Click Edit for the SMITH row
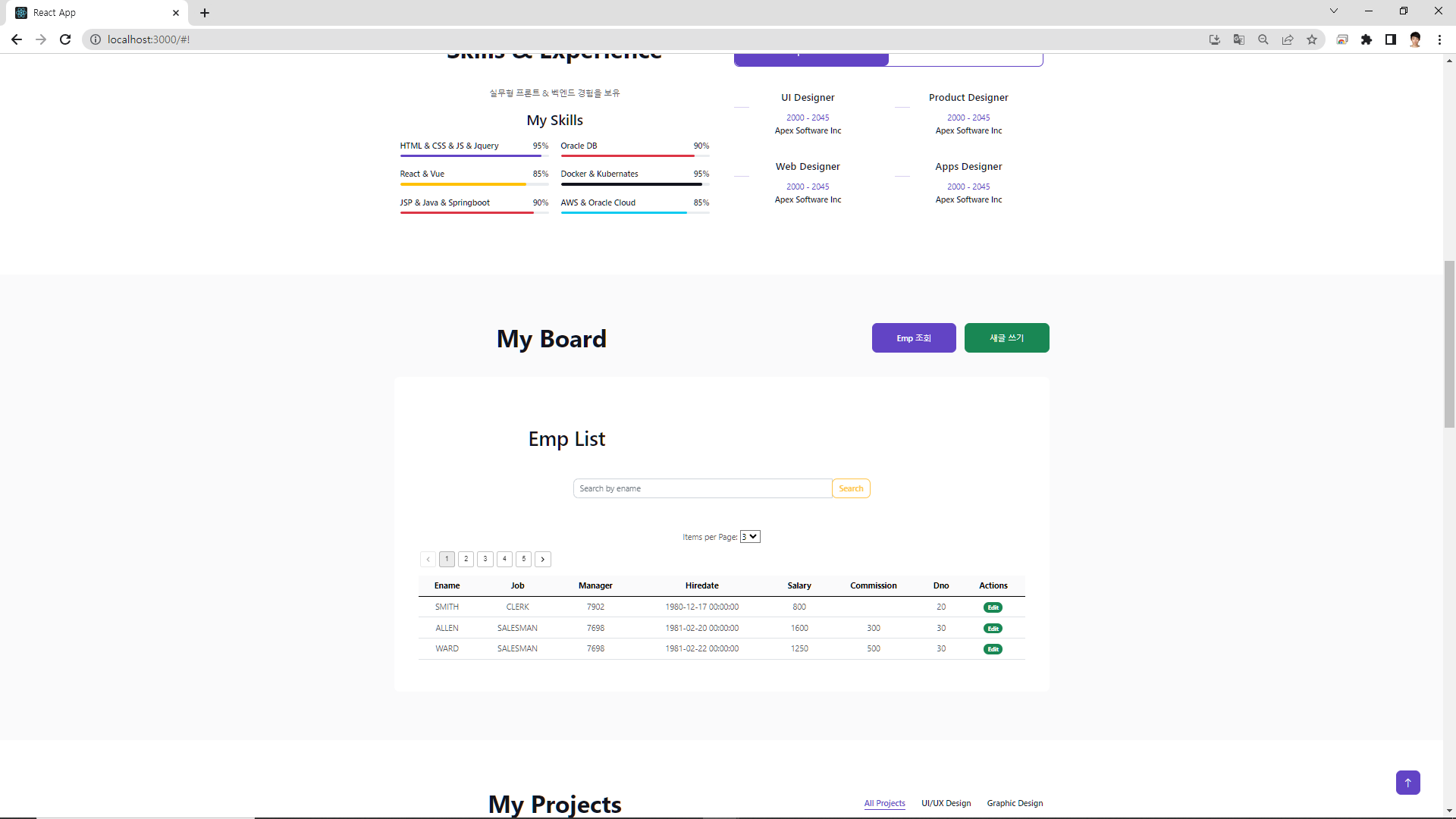 [x=993, y=607]
